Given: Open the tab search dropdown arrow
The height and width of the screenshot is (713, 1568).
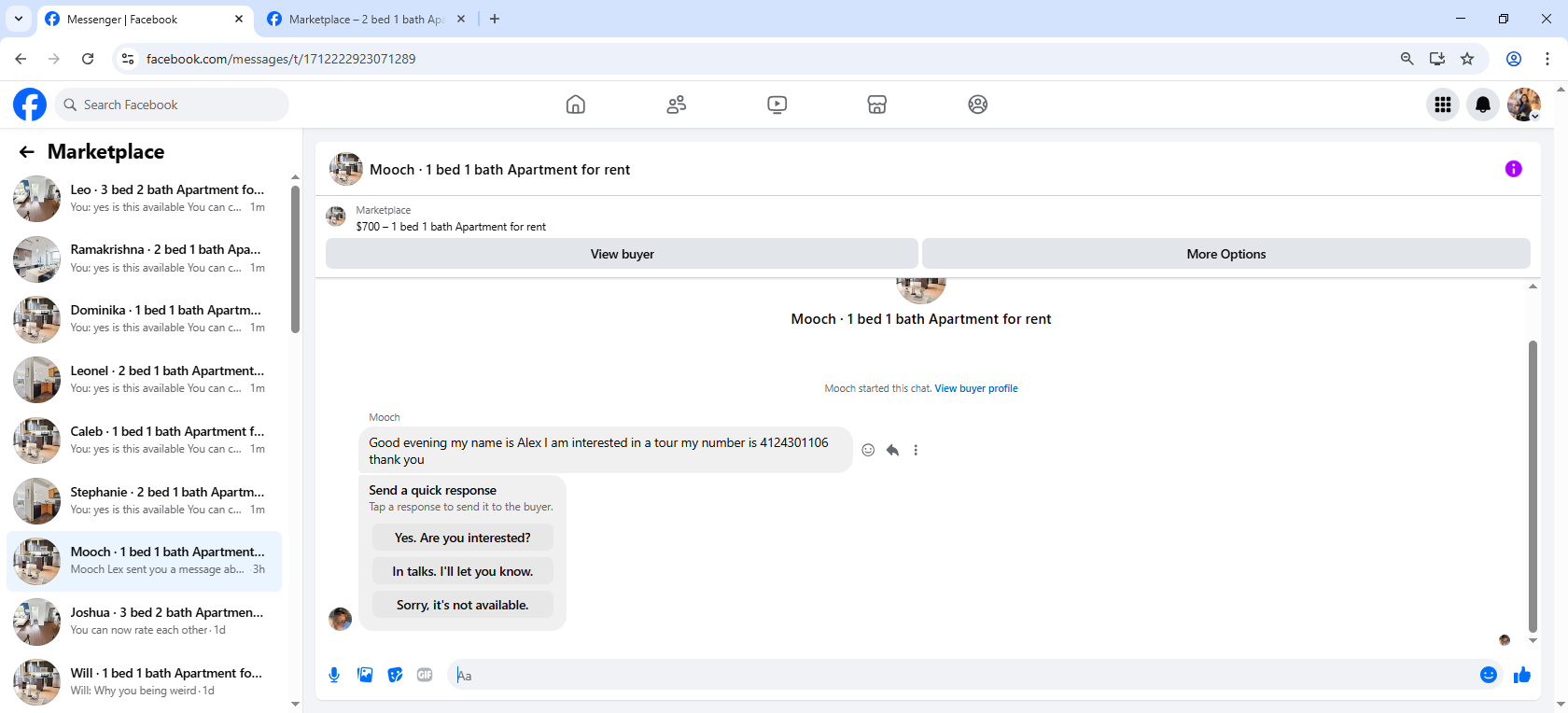Looking at the screenshot, I should click(19, 19).
